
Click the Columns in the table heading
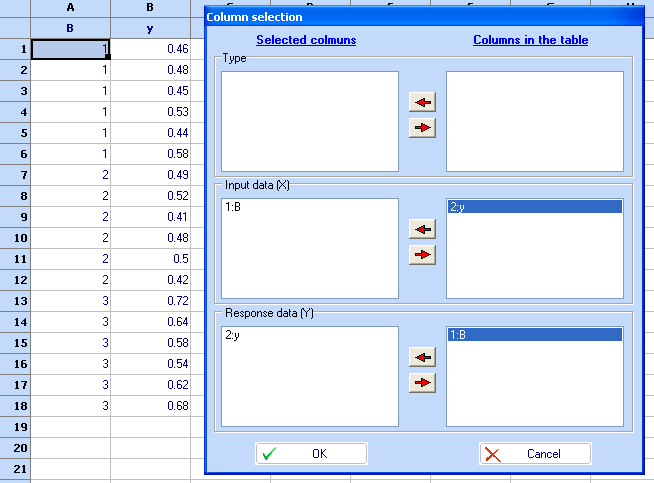pos(530,40)
